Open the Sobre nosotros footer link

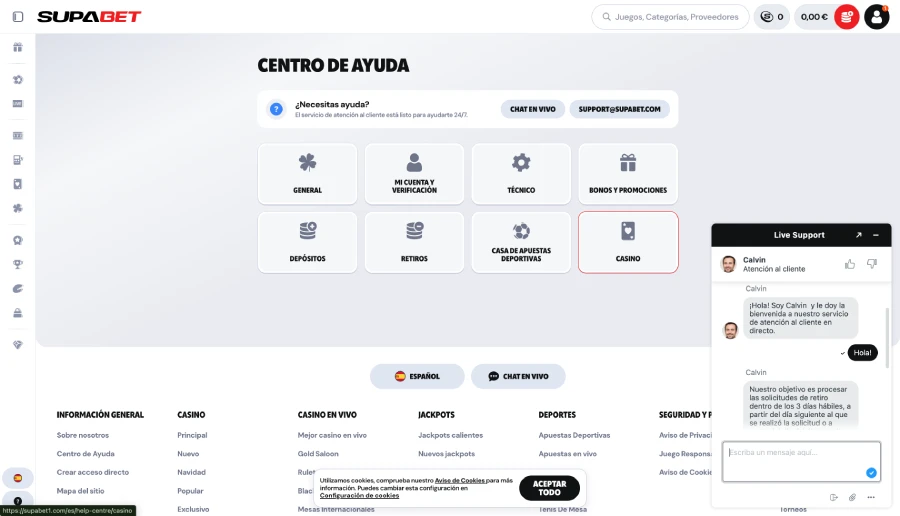[x=83, y=435]
